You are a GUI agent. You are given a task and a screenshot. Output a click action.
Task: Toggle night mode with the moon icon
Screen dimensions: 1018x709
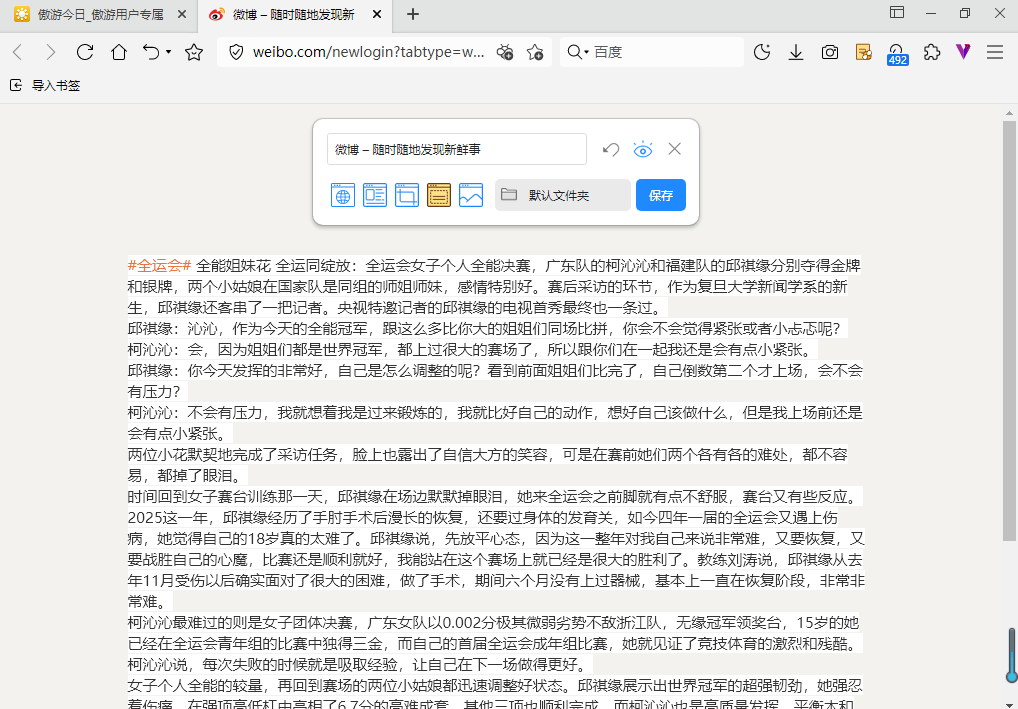pyautogui.click(x=762, y=53)
